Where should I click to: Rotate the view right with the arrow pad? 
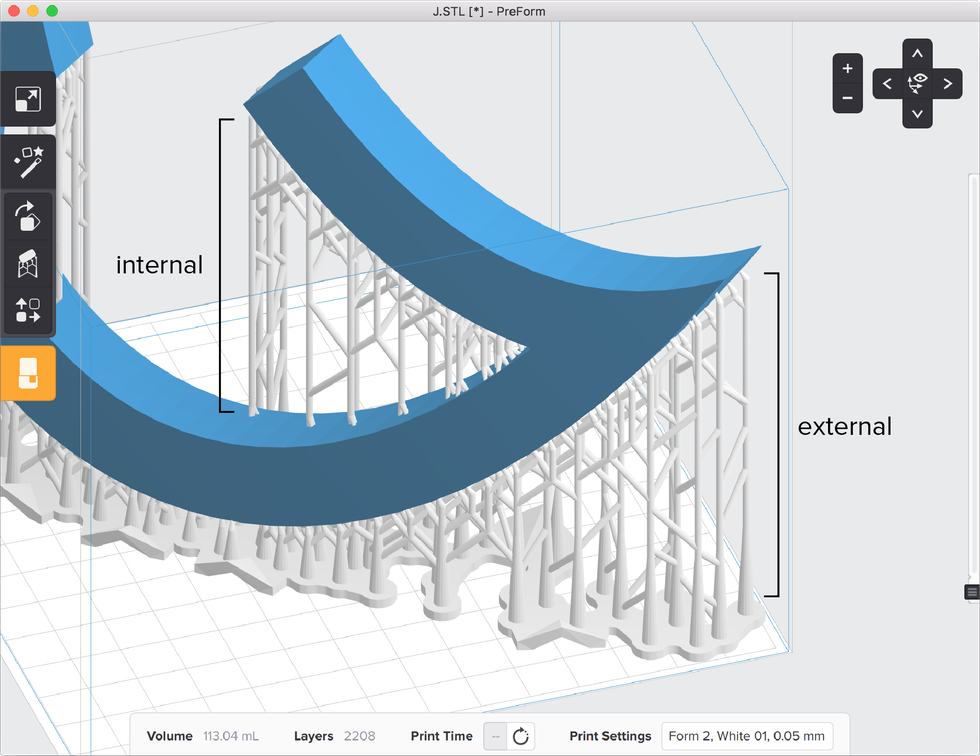tap(947, 84)
